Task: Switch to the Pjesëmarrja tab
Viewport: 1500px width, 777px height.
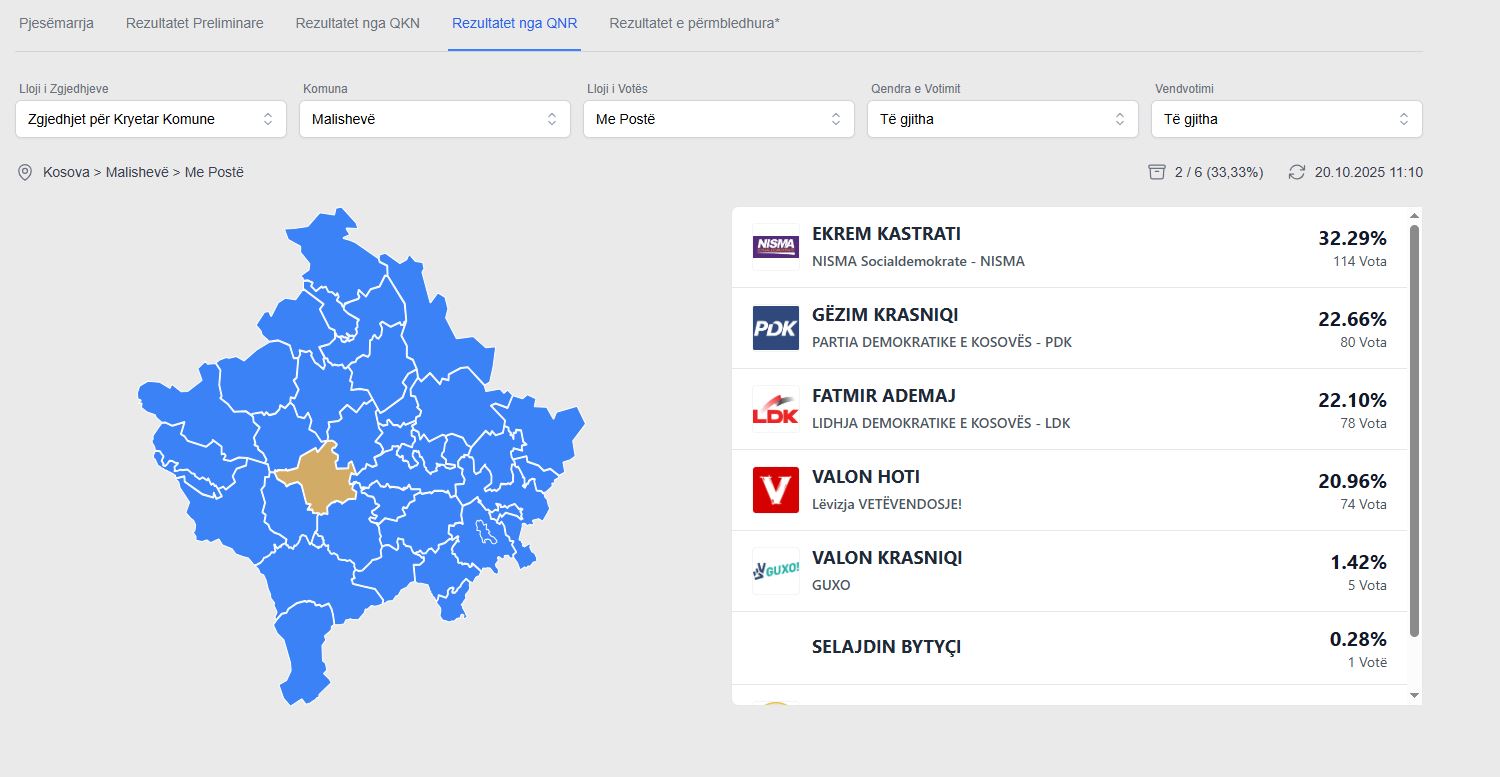Action: pos(57,23)
